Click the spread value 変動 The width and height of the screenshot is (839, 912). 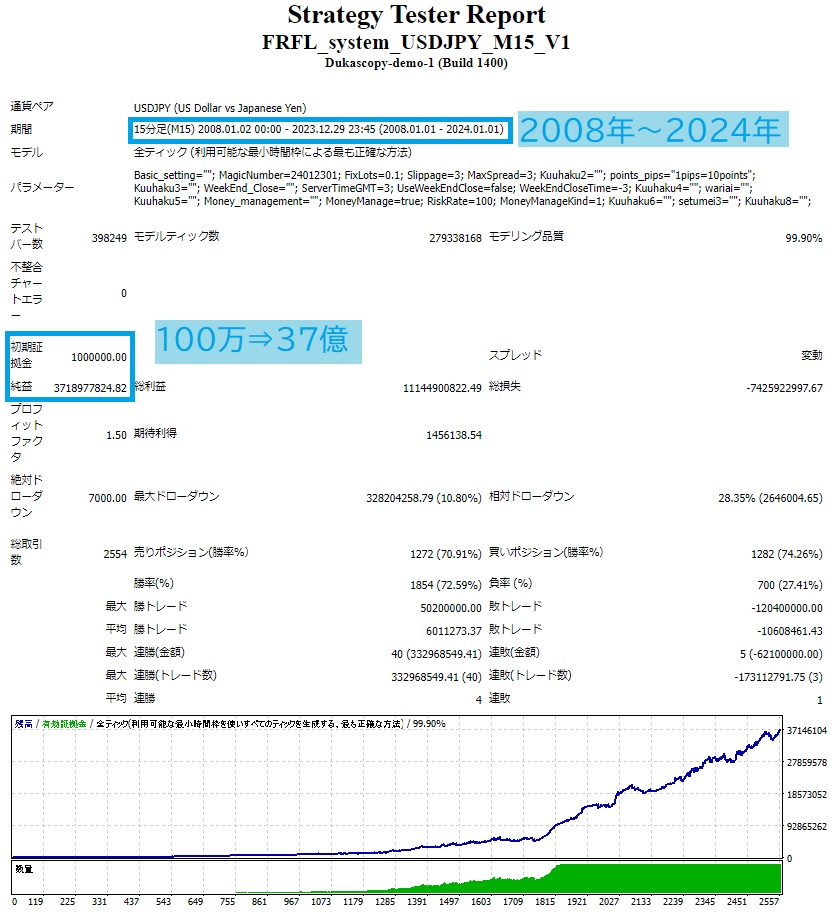(x=812, y=355)
